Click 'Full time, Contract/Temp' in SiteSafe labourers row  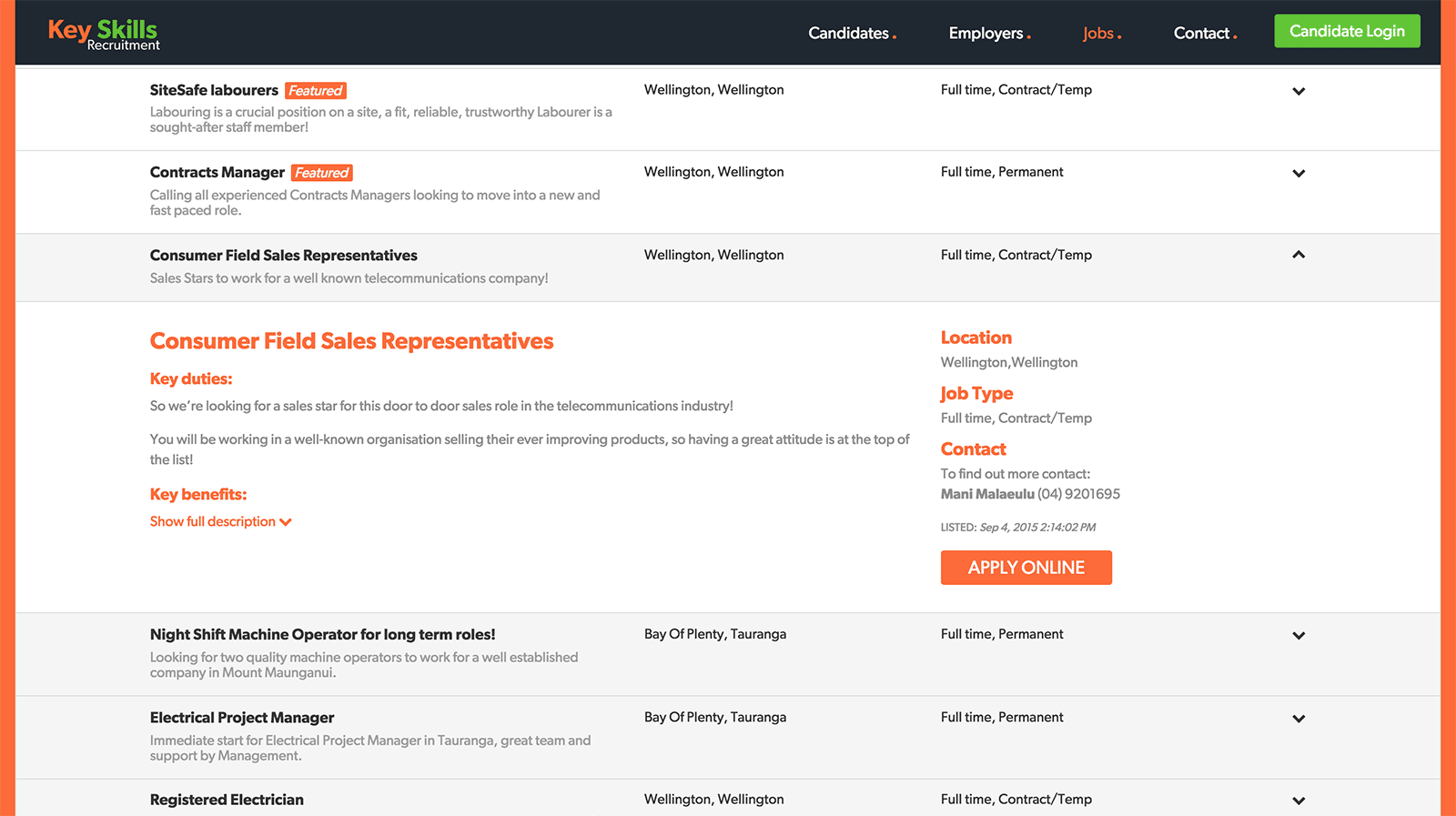(1016, 90)
